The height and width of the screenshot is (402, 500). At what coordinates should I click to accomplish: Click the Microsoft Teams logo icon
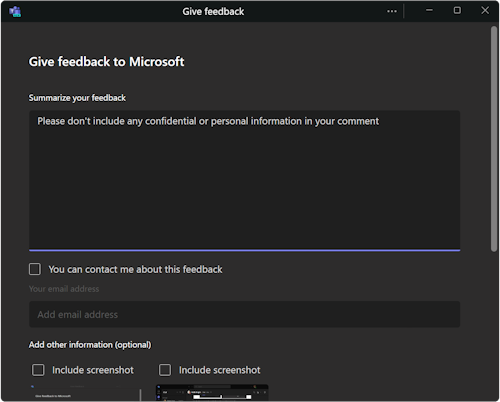pyautogui.click(x=15, y=12)
